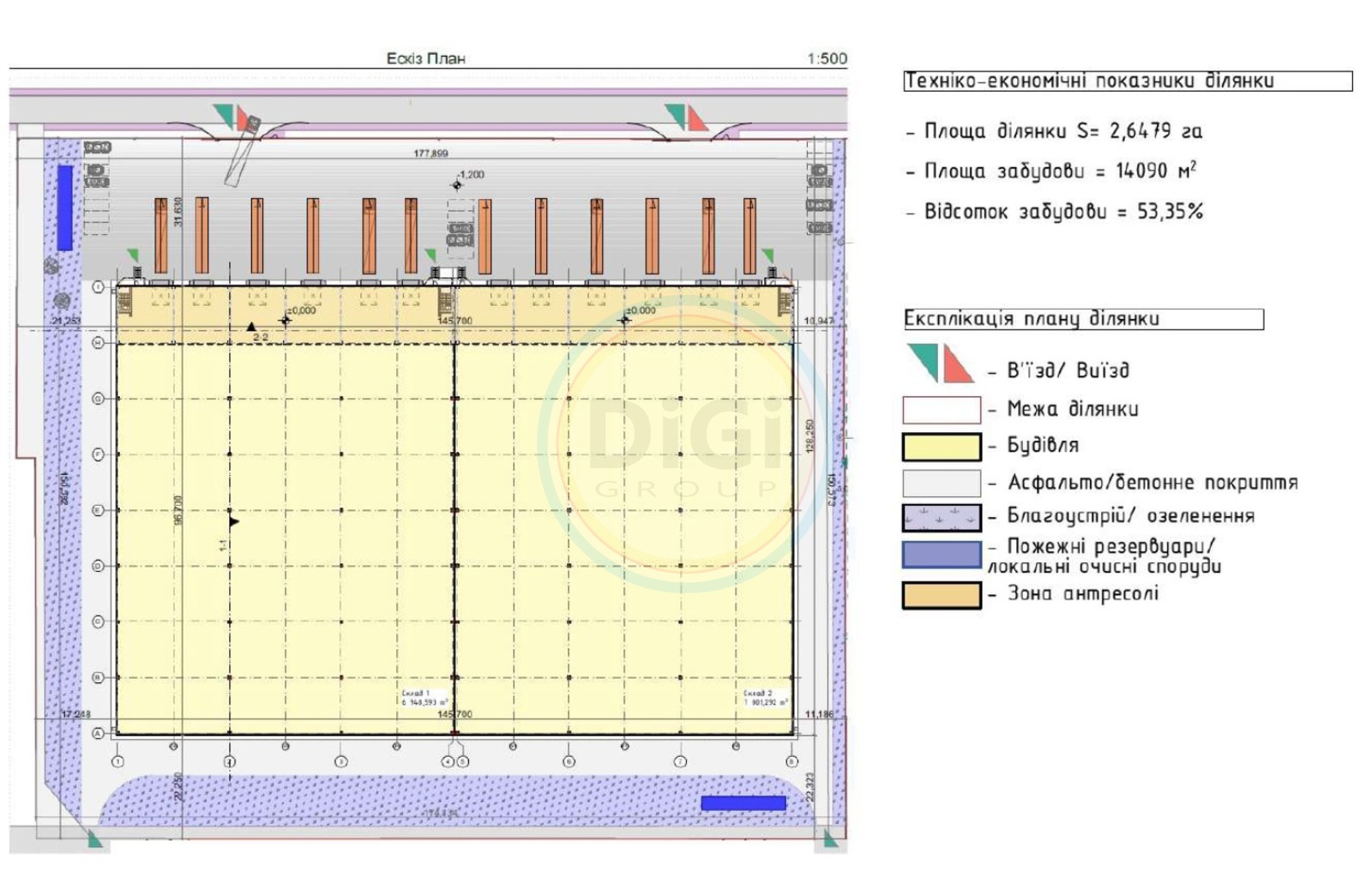The width and height of the screenshot is (1372, 889).
Task: Click the top-right entry/exit marker on the plan
Action: tap(687, 117)
